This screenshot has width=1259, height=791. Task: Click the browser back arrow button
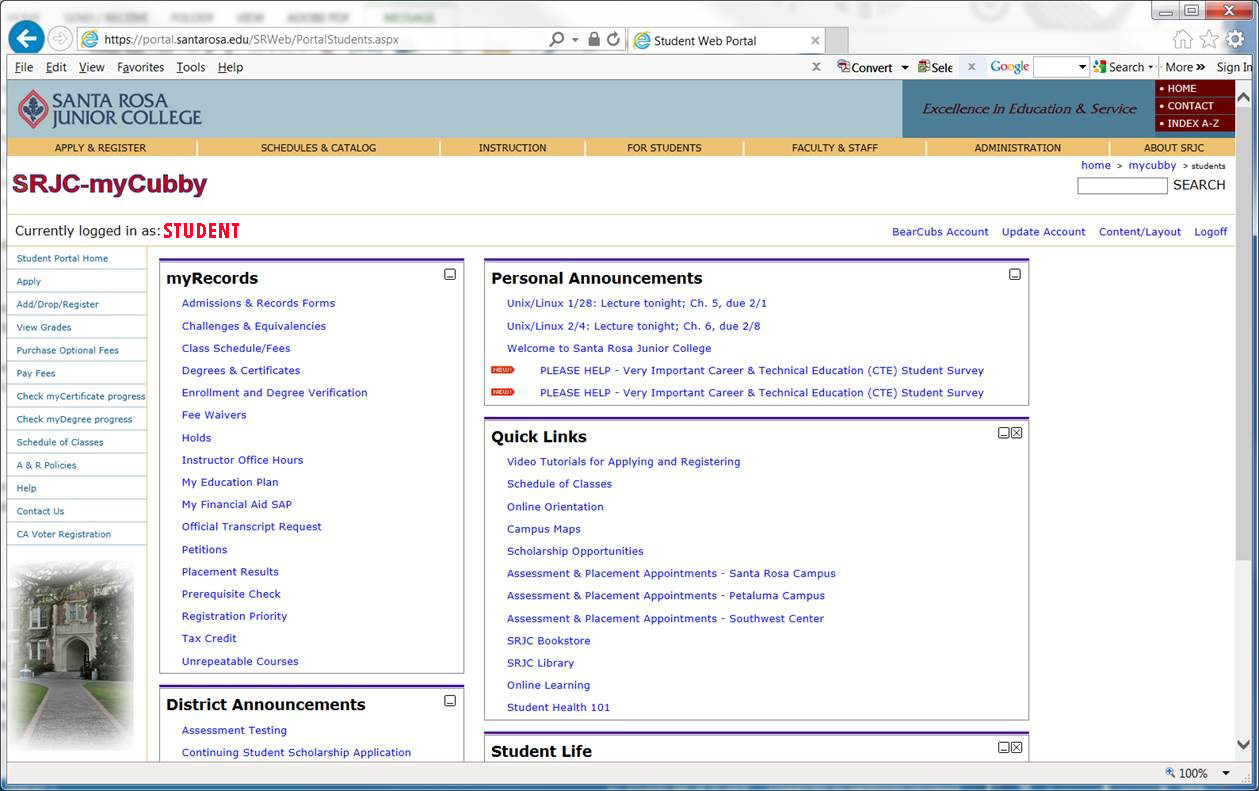tap(25, 39)
